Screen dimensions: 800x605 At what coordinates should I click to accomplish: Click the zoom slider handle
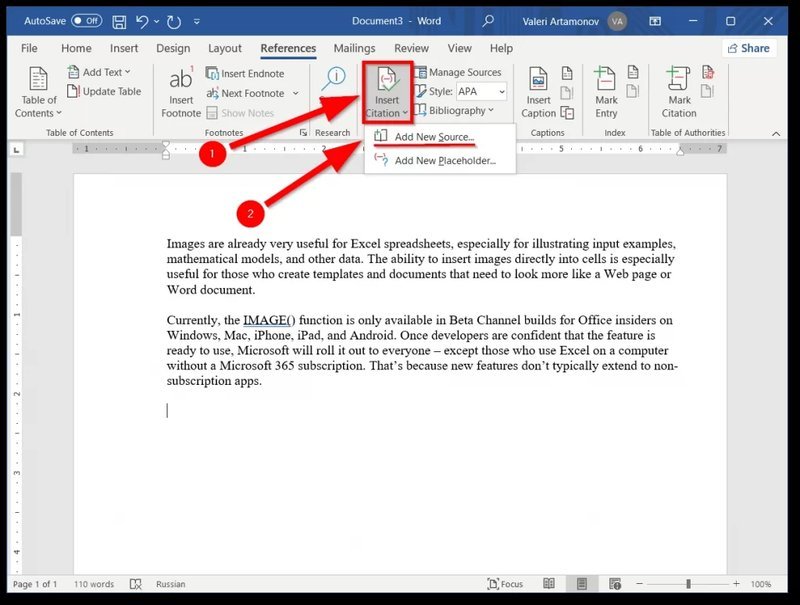[x=688, y=584]
